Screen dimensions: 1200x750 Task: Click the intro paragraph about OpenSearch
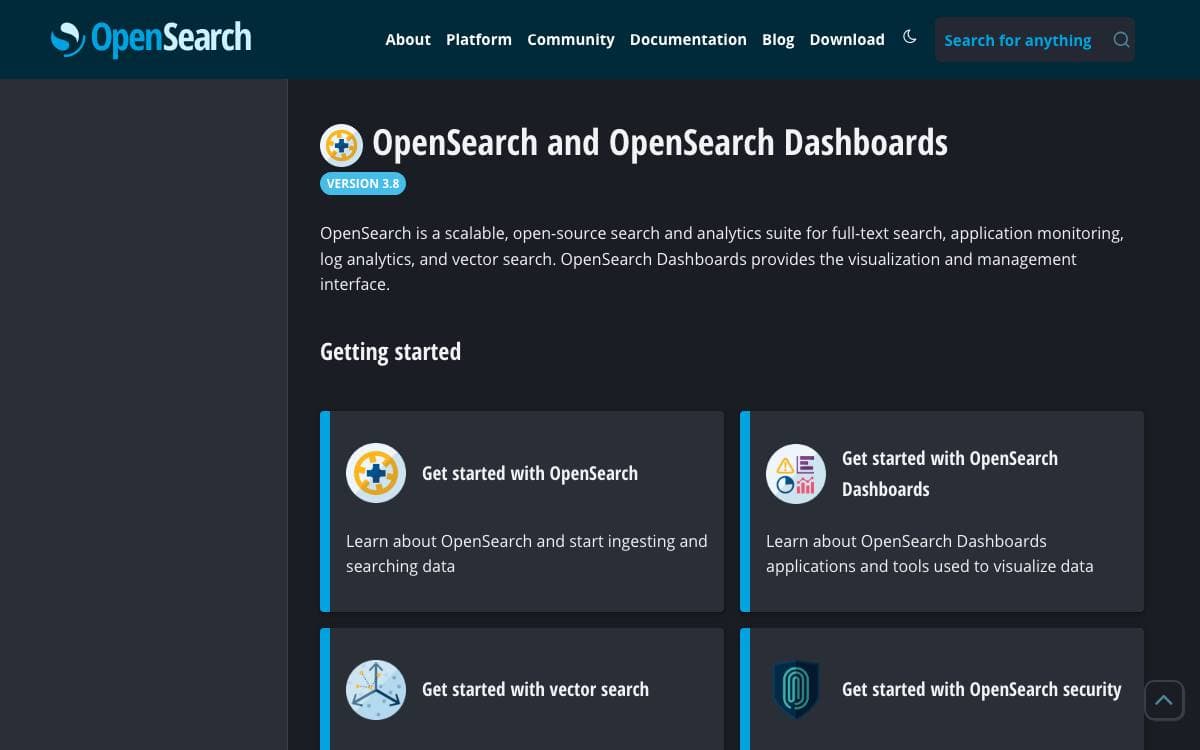[722, 259]
